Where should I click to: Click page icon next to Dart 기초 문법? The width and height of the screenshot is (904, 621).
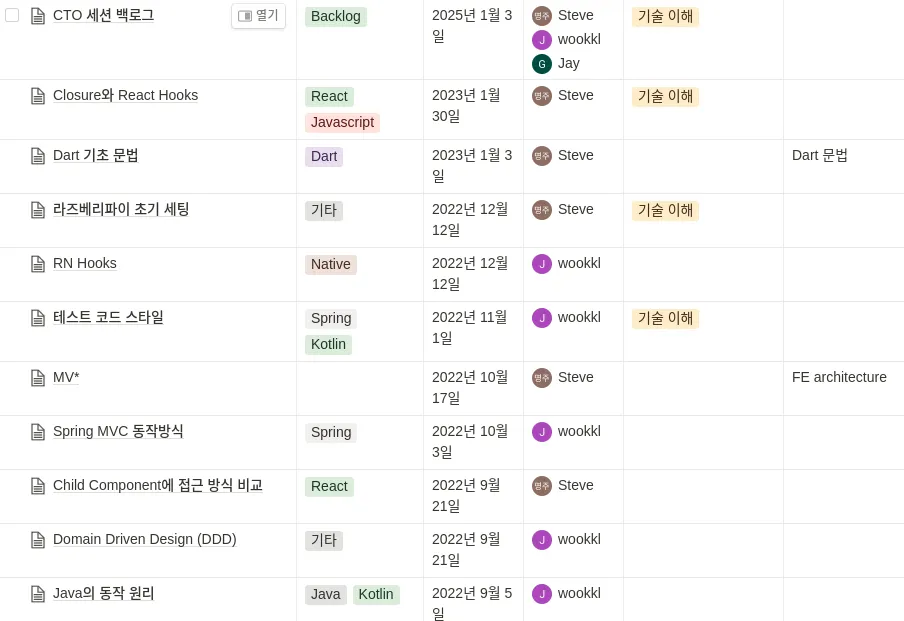pos(38,156)
